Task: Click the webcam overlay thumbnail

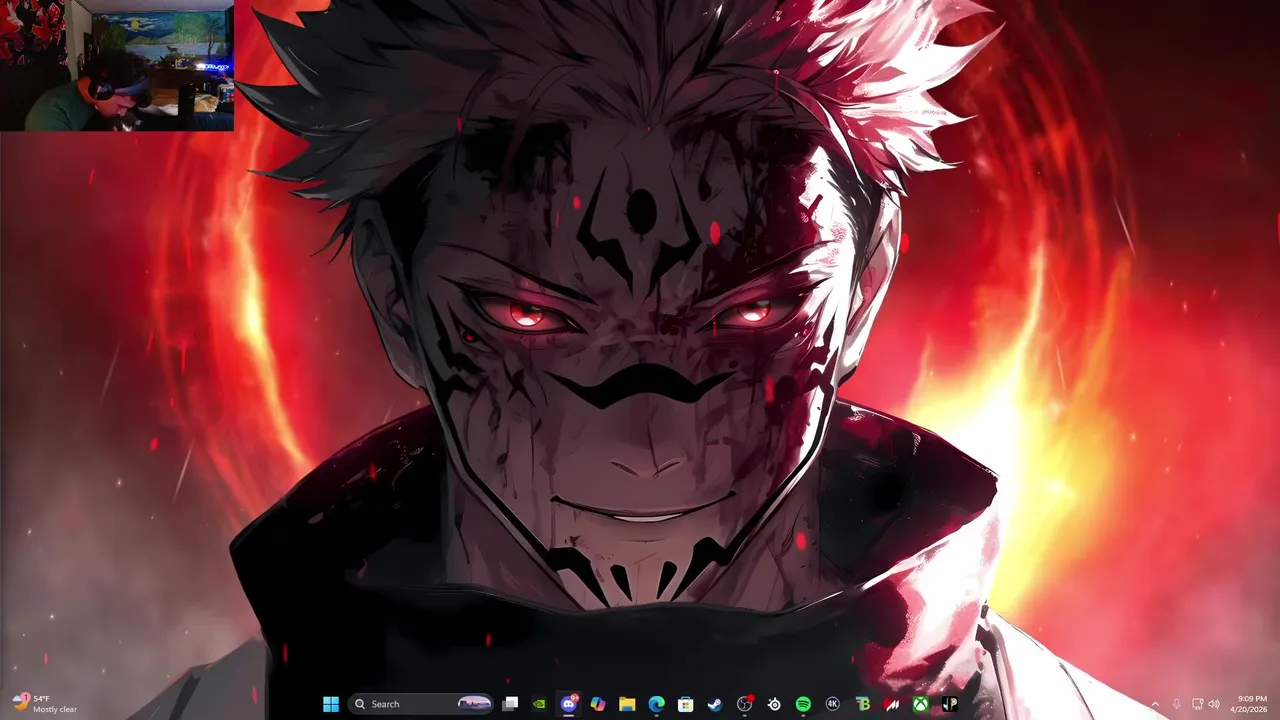Action: (117, 66)
